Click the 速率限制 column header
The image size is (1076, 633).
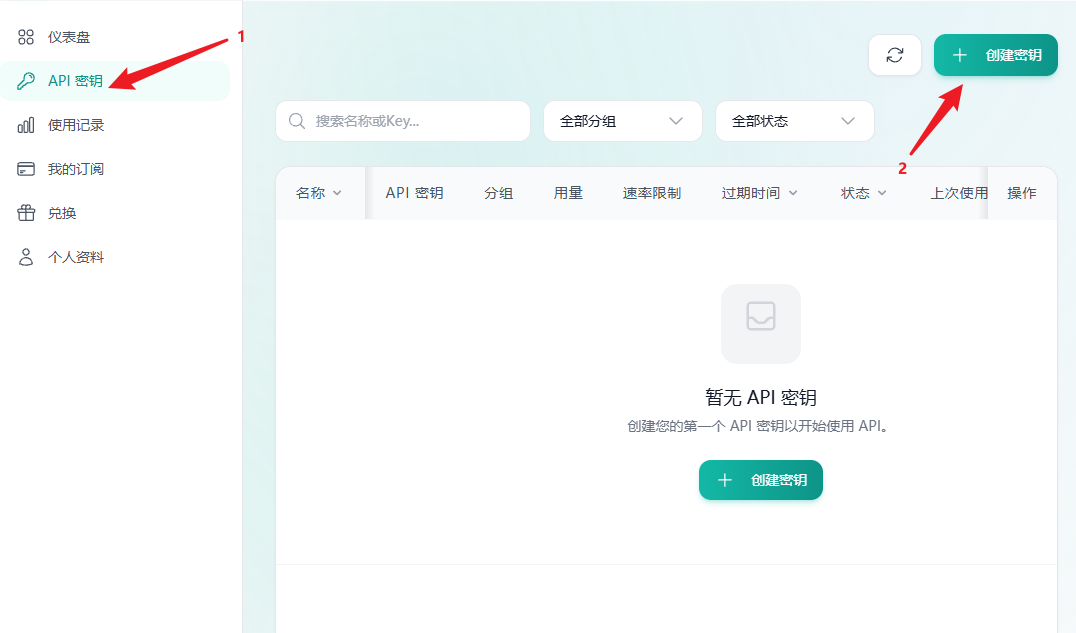click(651, 193)
